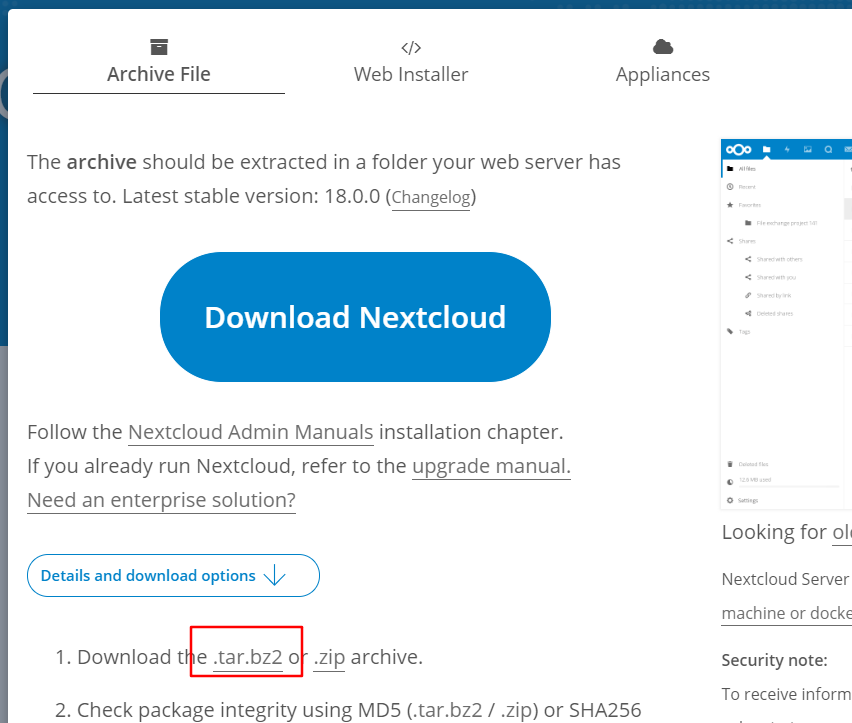Click the activity bolt icon in screenshot
Image resolution: width=852 pixels, height=723 pixels.
coord(787,149)
